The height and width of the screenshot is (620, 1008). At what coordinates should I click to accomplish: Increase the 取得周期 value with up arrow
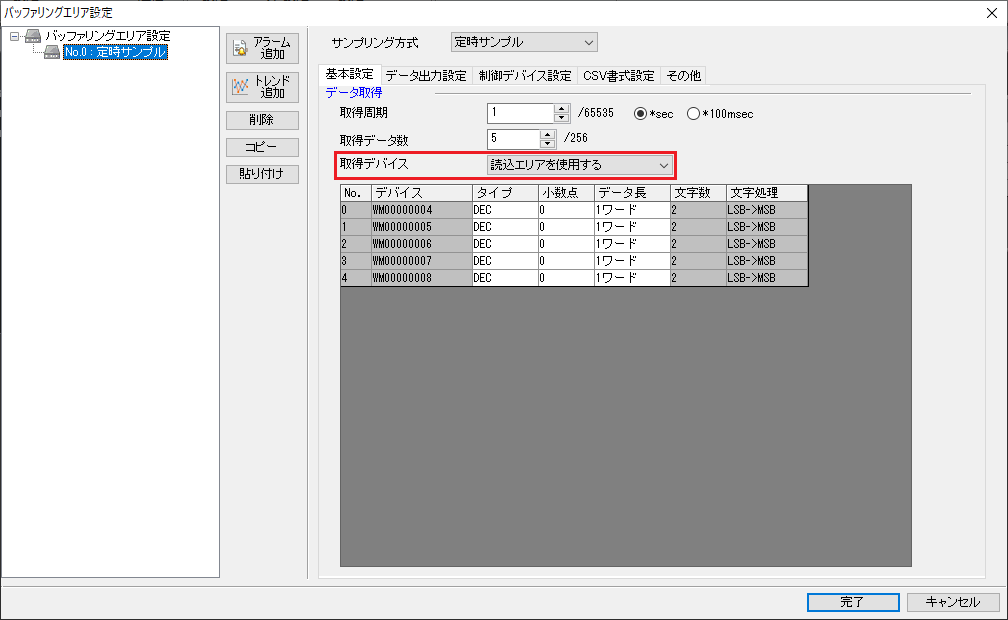[561, 109]
